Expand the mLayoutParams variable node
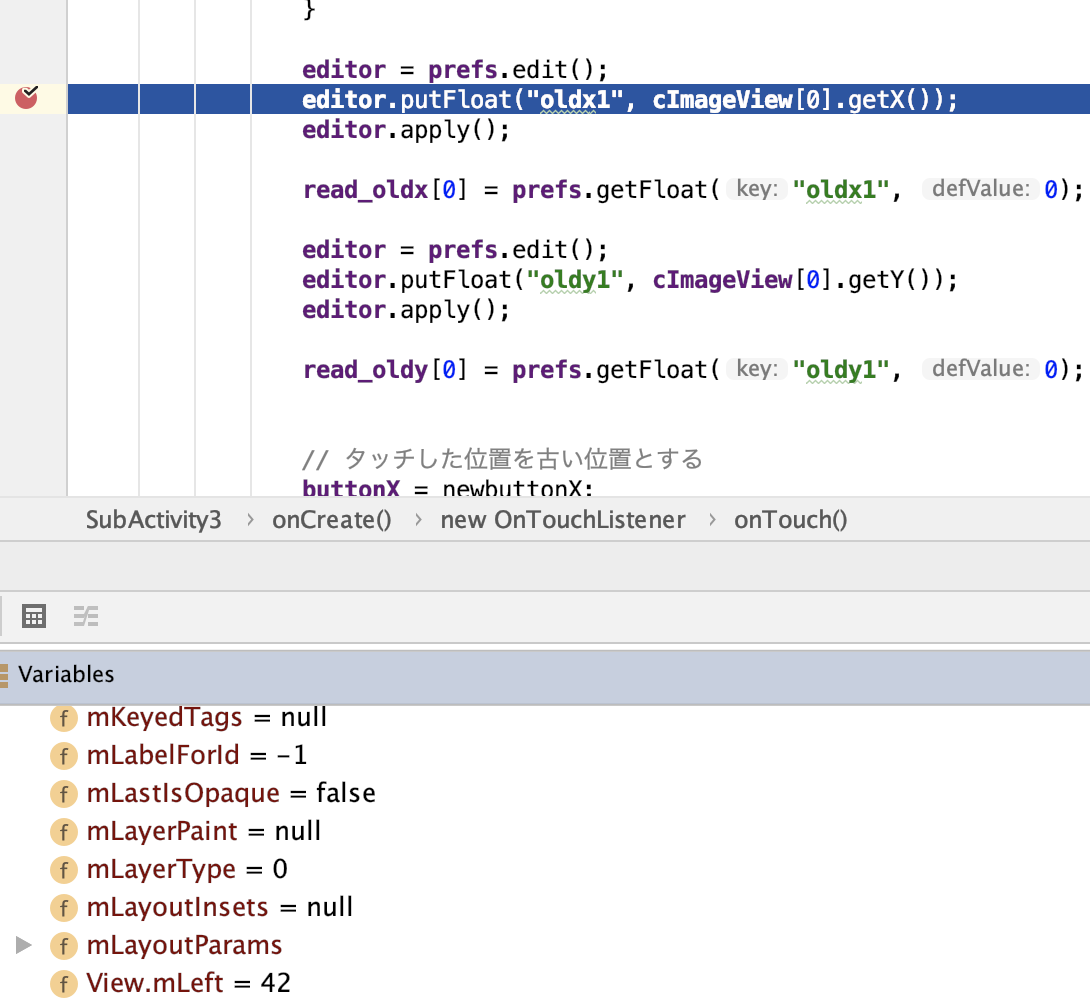This screenshot has height=1006, width=1090. point(22,946)
